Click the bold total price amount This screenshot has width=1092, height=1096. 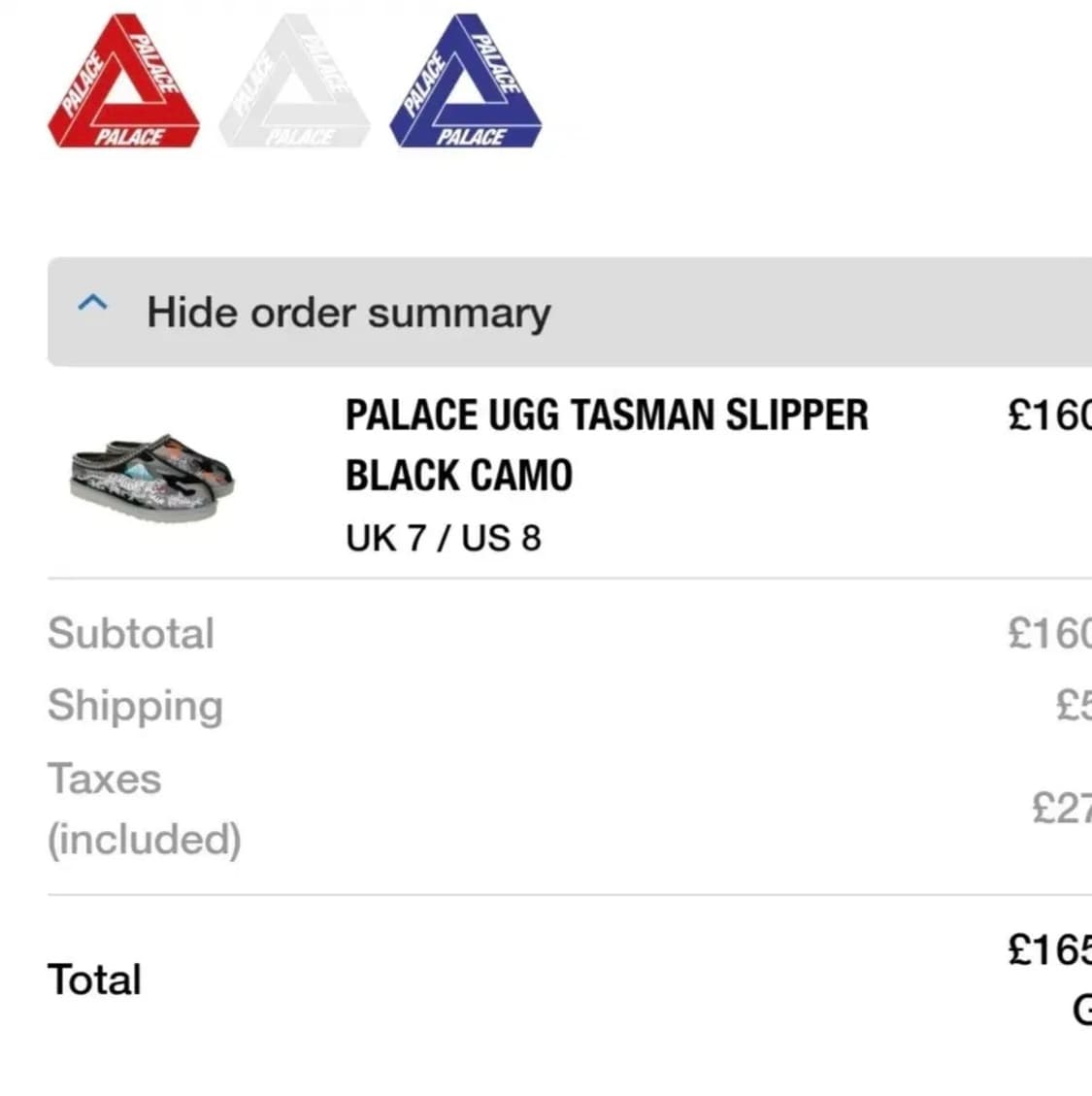click(1049, 948)
